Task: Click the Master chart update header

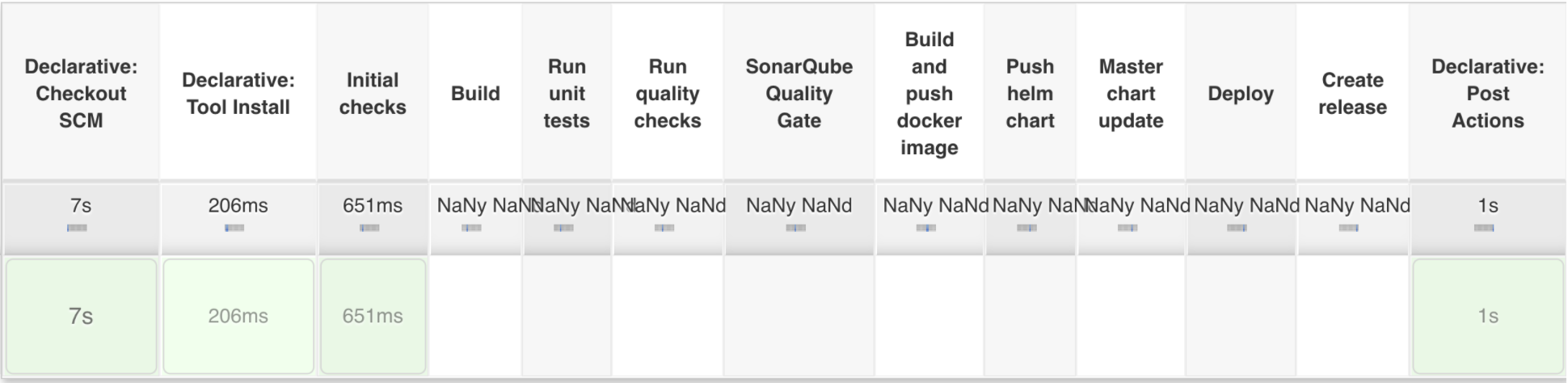Action: [1131, 94]
